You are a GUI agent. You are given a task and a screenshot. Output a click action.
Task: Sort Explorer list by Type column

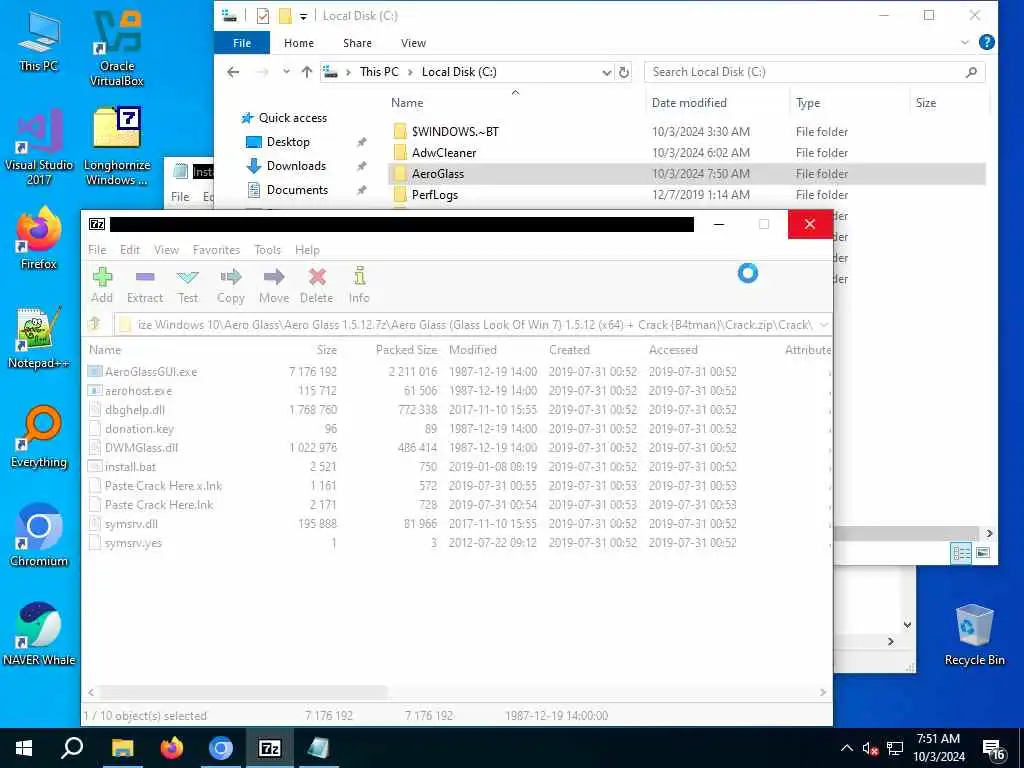[x=808, y=103]
